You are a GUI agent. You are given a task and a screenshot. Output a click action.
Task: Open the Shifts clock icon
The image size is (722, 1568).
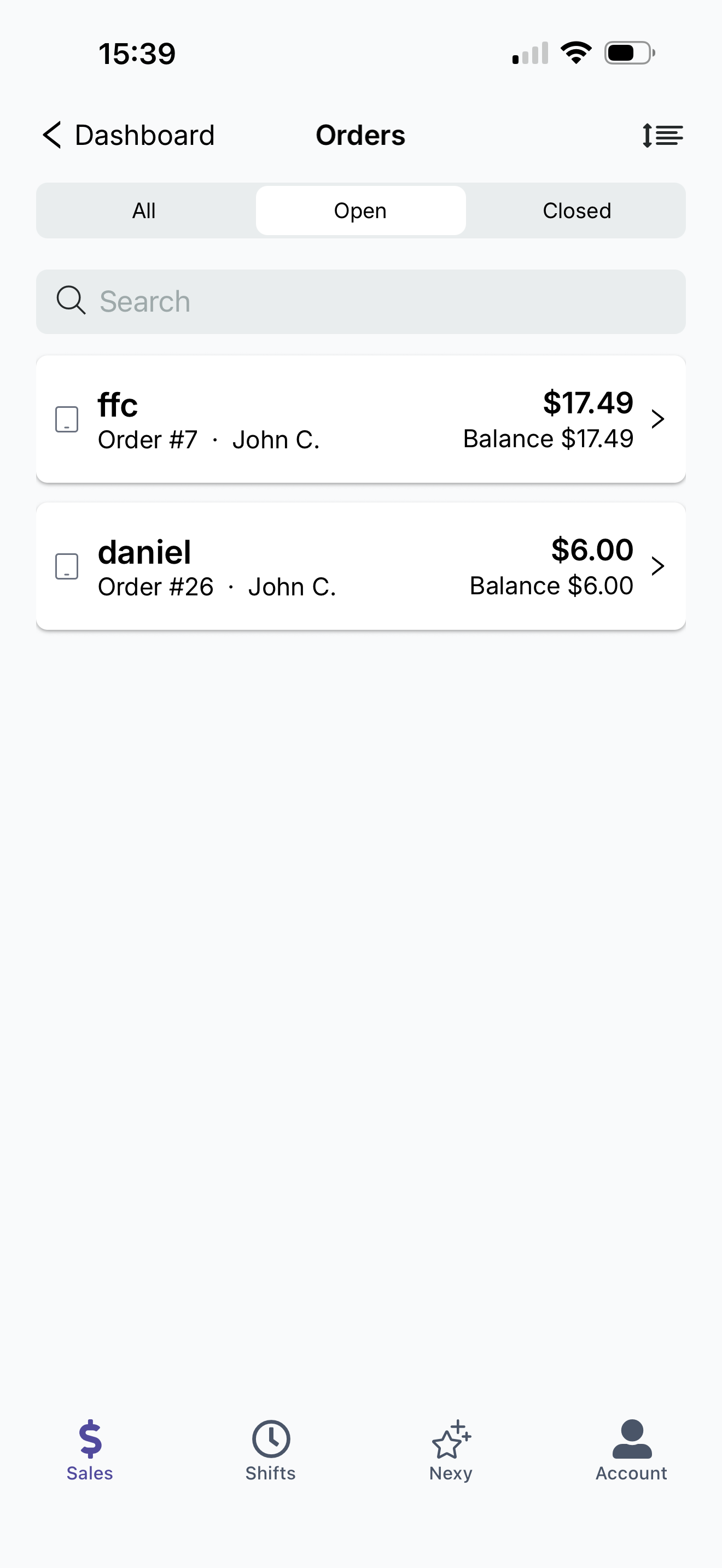(270, 1438)
